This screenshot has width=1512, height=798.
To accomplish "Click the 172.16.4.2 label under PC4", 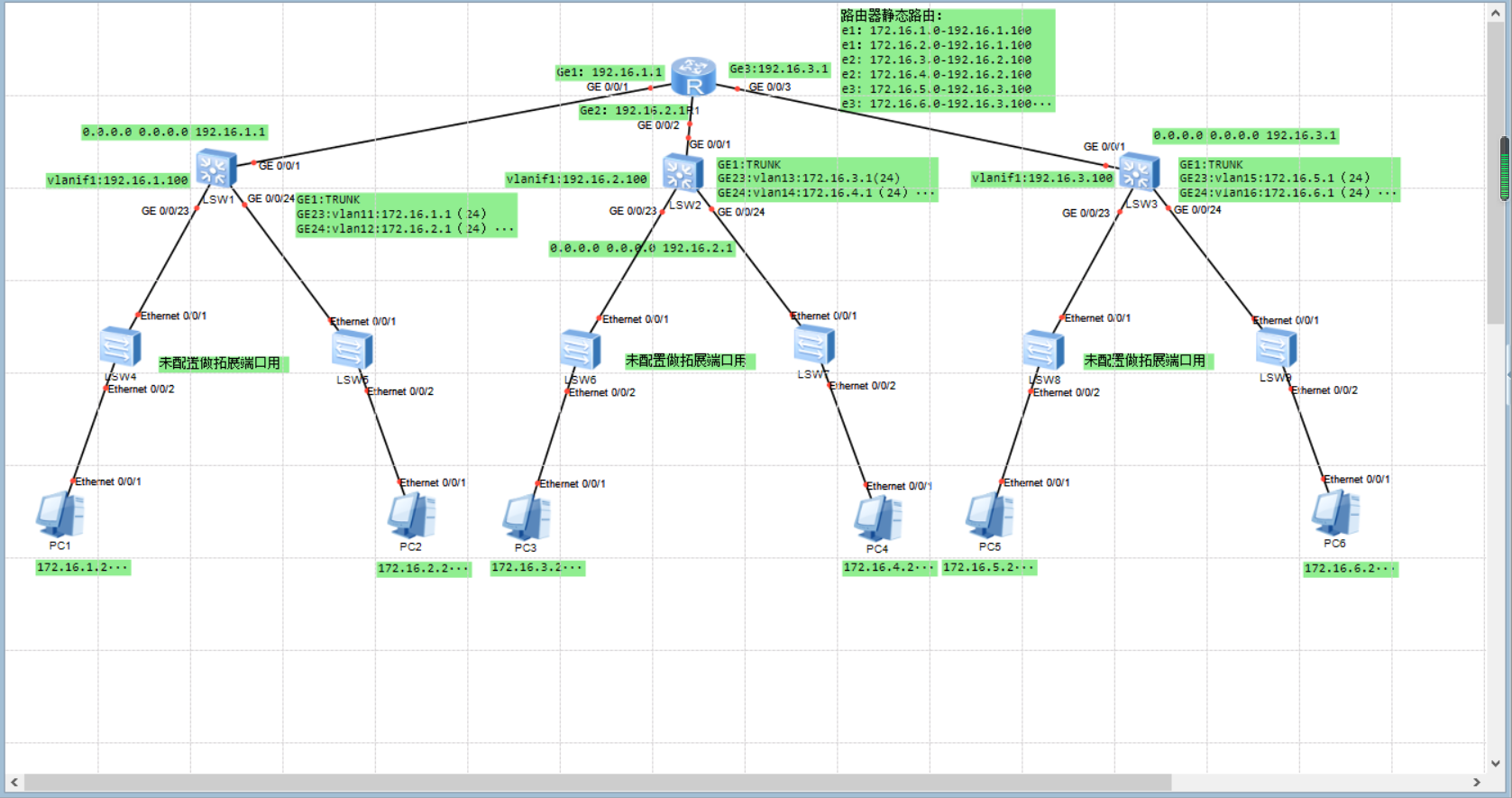I will click(889, 568).
